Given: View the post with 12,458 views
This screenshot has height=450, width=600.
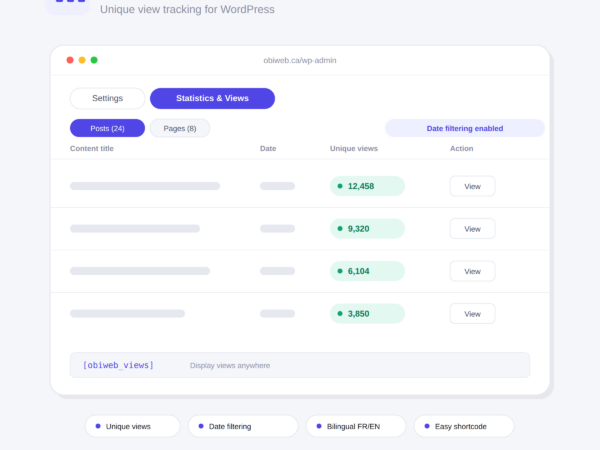Looking at the screenshot, I should click(x=473, y=186).
